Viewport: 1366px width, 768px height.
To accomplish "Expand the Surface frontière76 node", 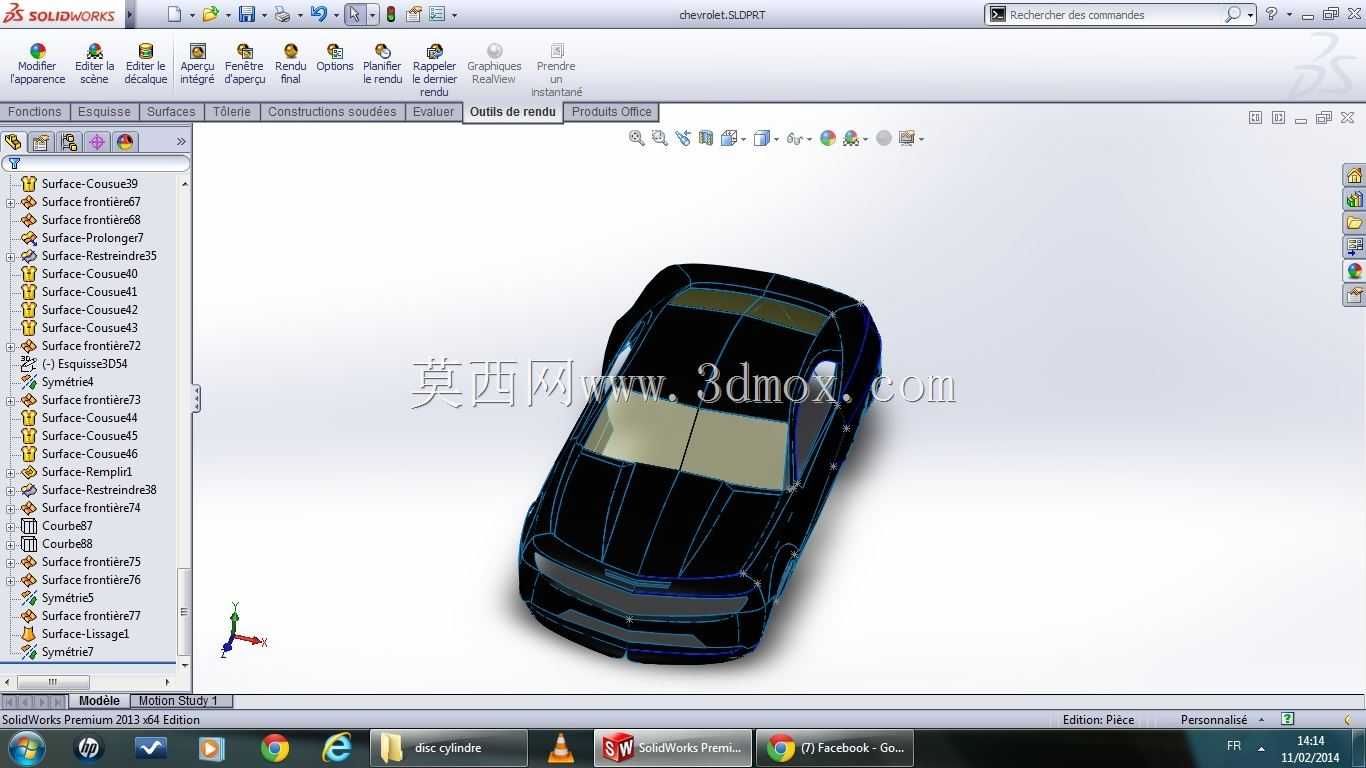I will tap(11, 580).
